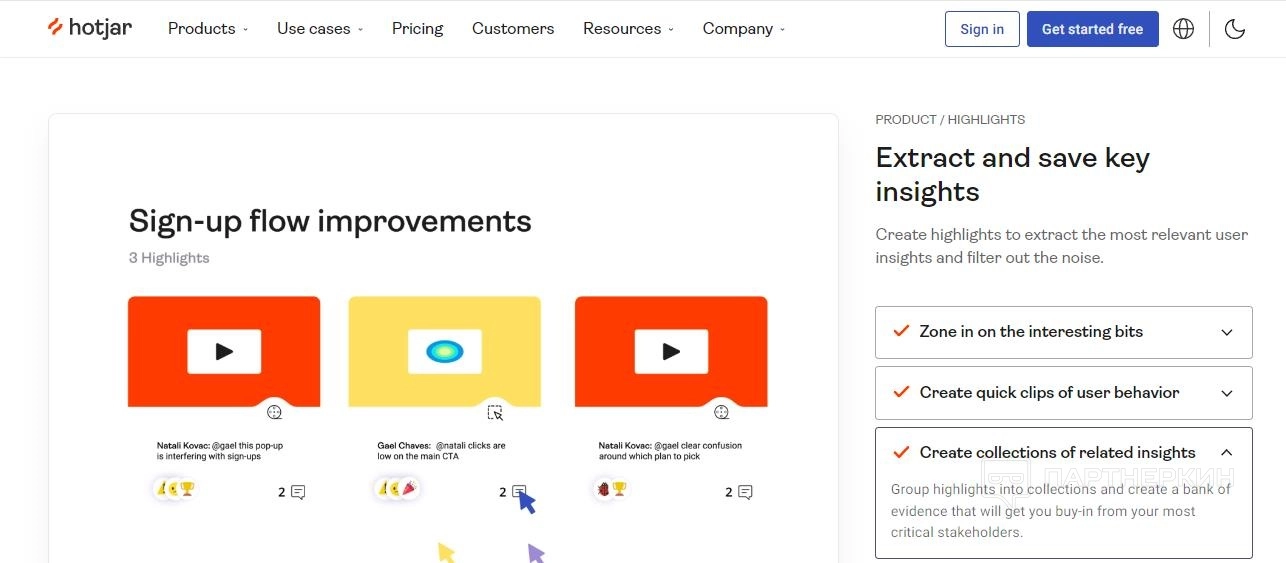The height and width of the screenshot is (563, 1286).
Task: Expand 'Create quick clips of user behavior'
Action: pos(1063,392)
